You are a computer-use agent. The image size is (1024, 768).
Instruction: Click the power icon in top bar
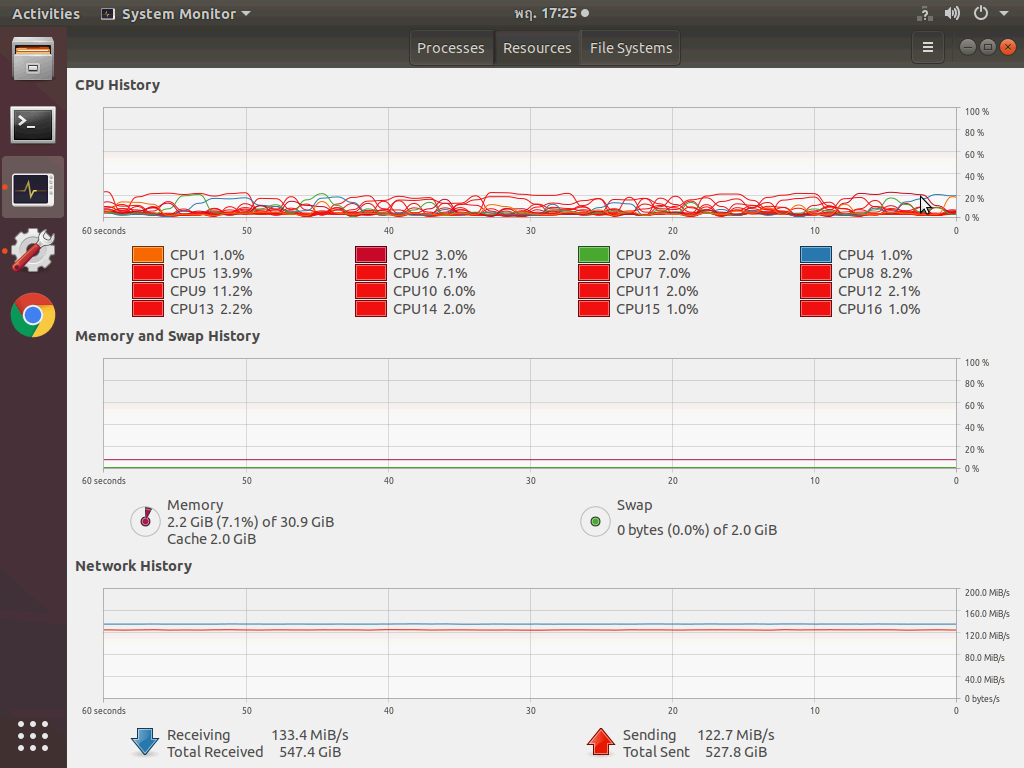point(981,13)
